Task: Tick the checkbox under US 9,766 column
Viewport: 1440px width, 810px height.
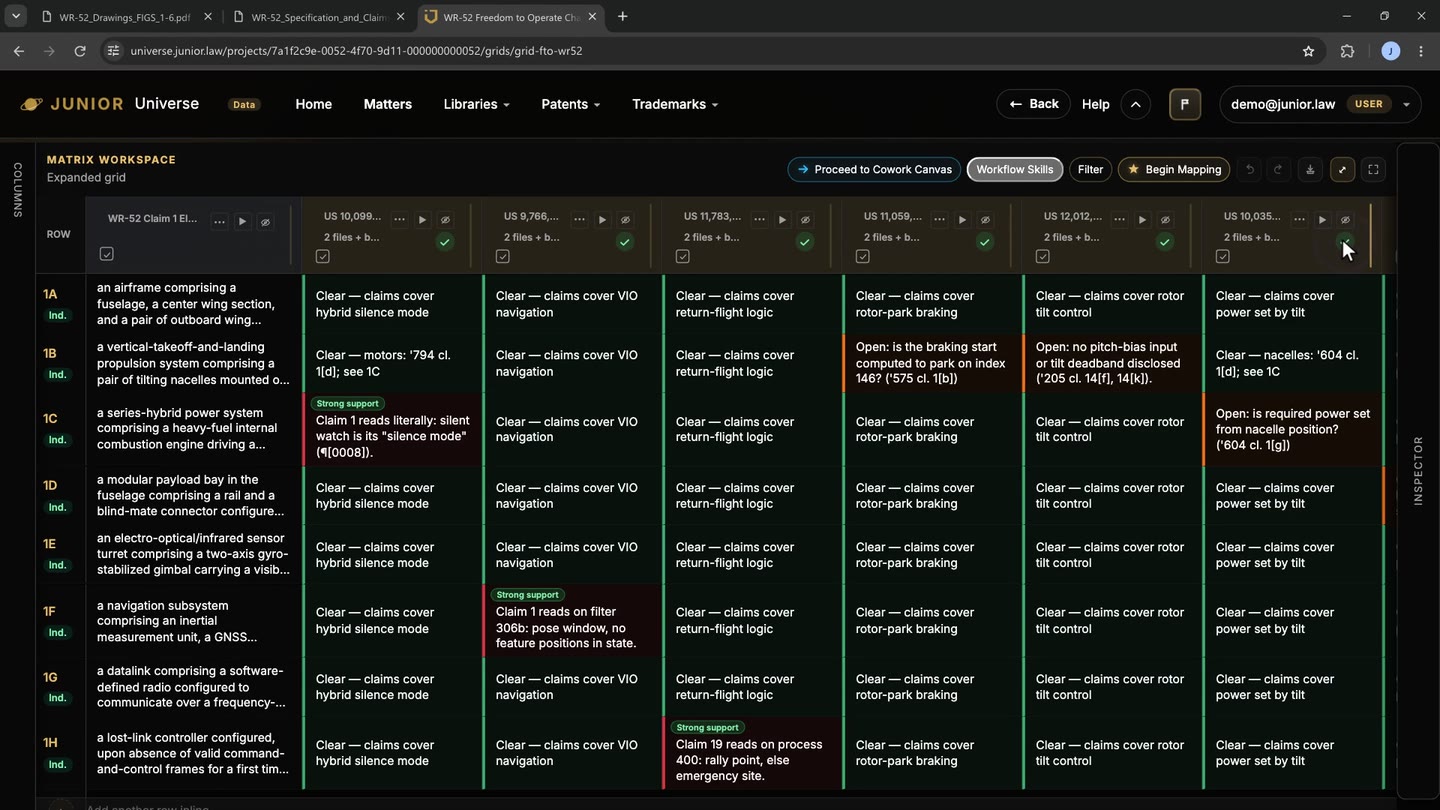Action: click(x=503, y=256)
